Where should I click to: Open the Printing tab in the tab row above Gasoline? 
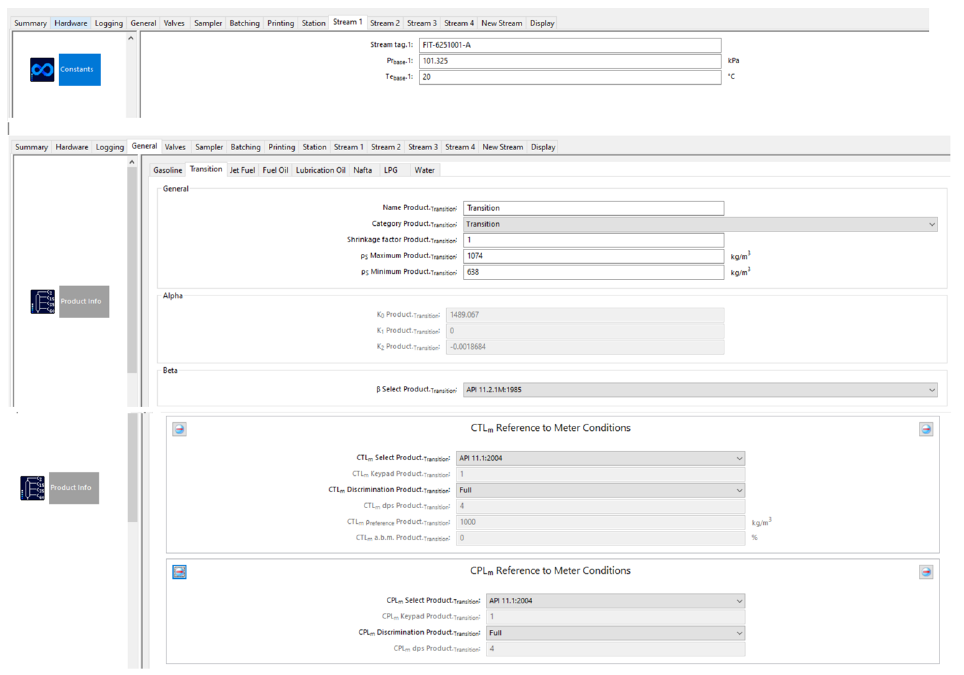pyautogui.click(x=282, y=148)
